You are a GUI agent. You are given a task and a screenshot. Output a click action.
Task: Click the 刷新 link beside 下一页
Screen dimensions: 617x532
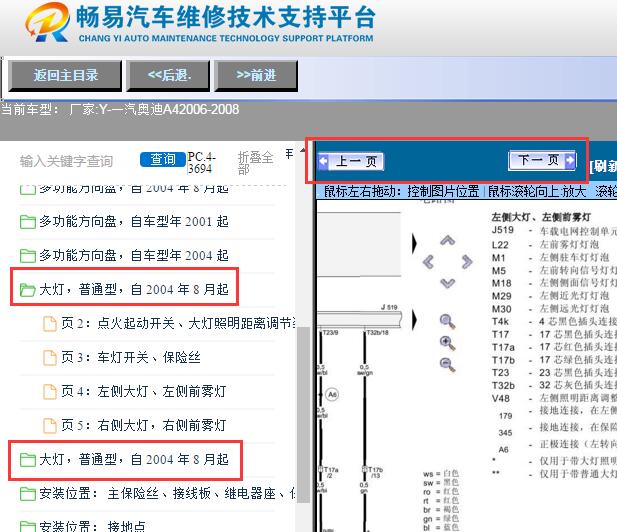tap(603, 166)
